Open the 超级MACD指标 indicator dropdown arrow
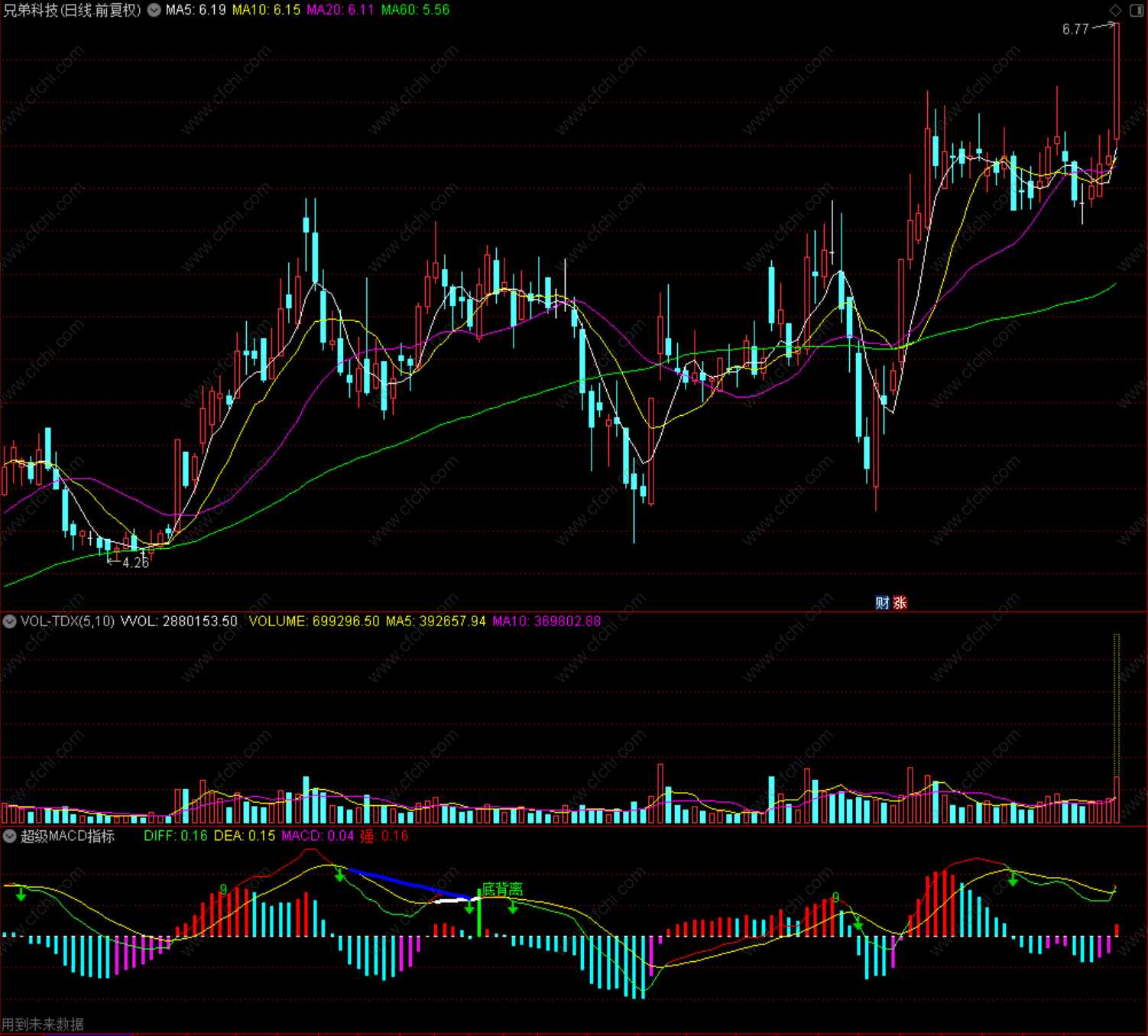Viewport: 1148px width, 1036px height. click(9, 836)
